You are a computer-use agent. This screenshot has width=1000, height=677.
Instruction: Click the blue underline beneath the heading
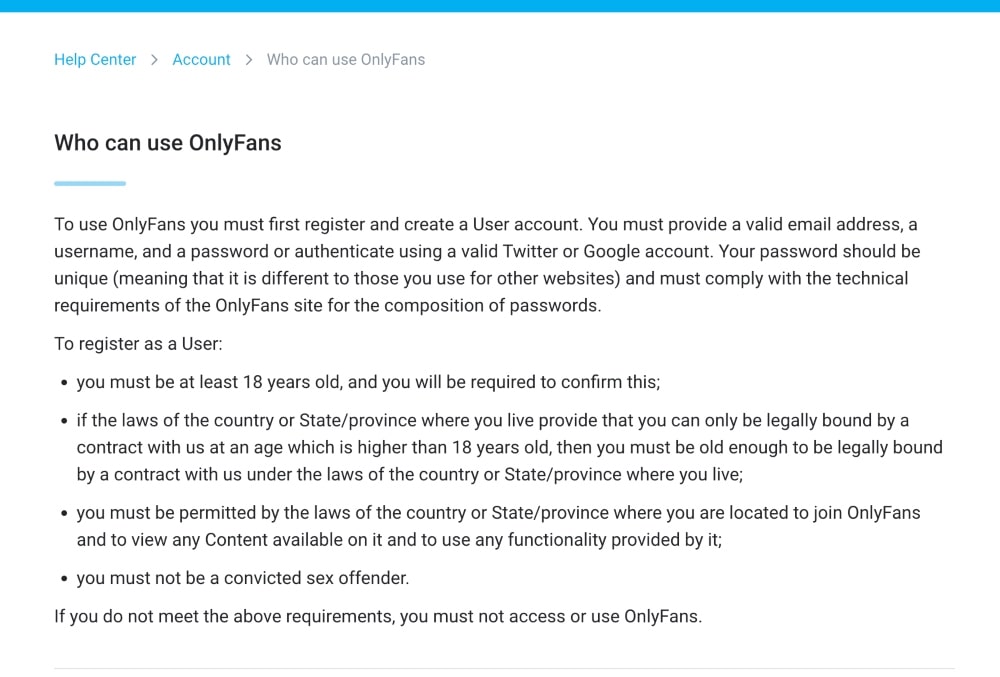[89, 182]
